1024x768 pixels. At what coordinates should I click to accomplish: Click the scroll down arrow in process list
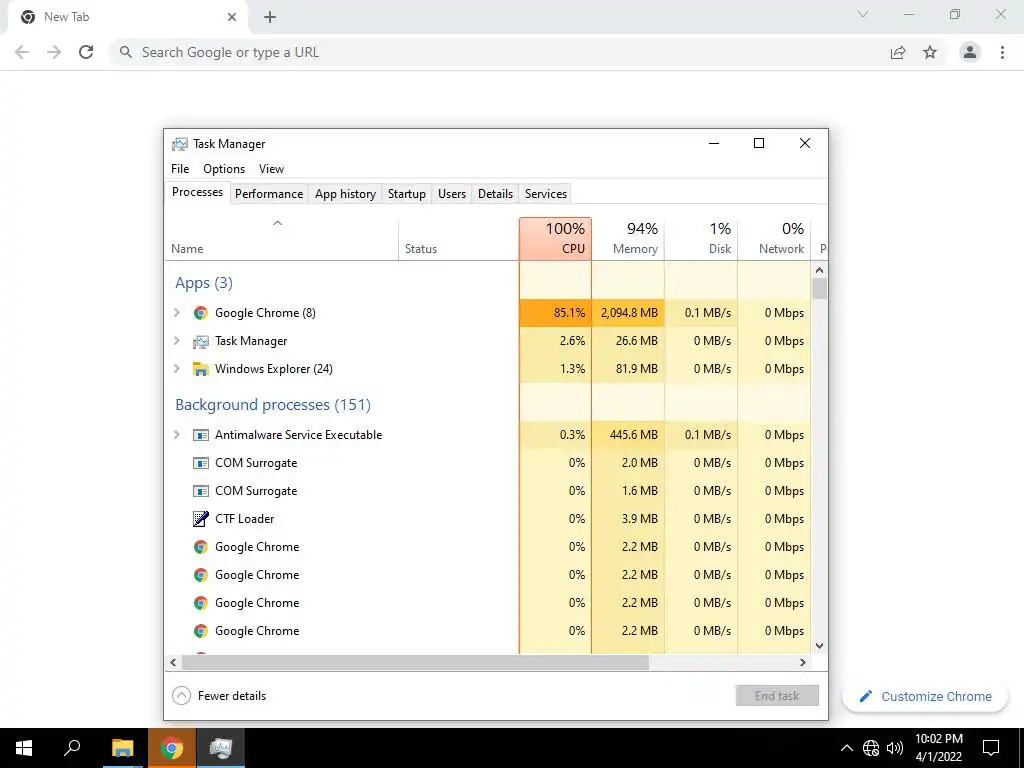[x=820, y=646]
